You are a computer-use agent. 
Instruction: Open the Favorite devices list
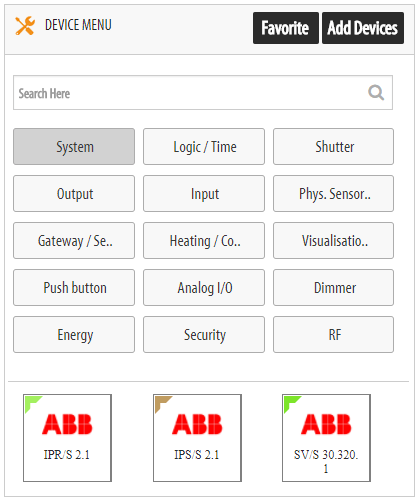click(286, 28)
